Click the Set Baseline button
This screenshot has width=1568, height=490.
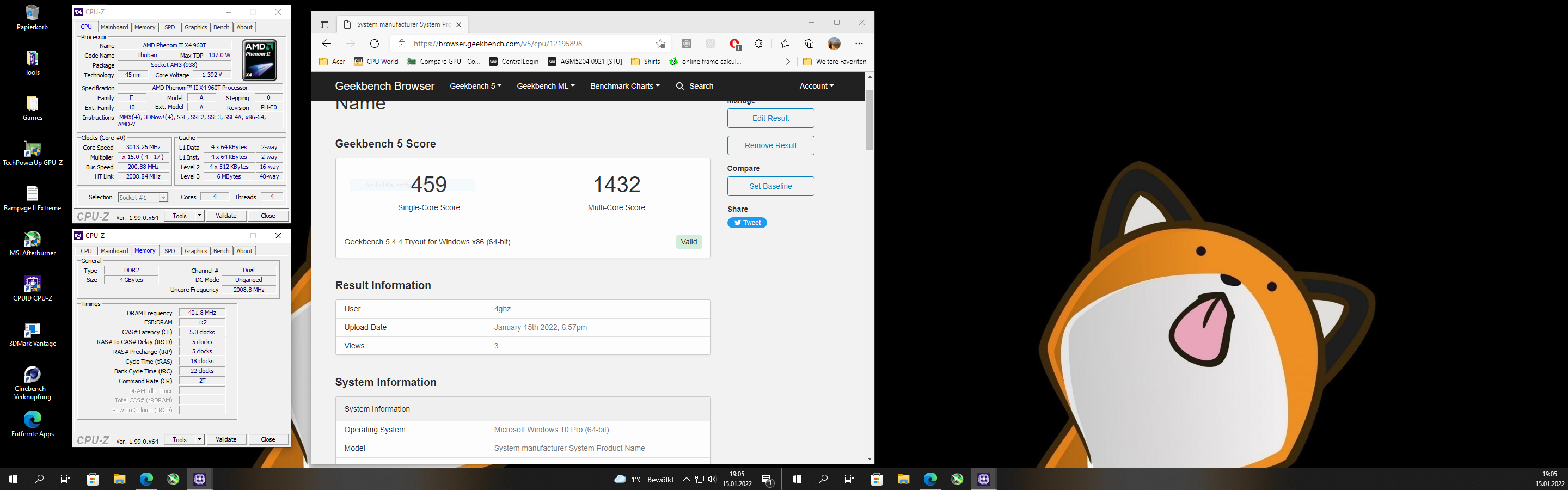770,186
